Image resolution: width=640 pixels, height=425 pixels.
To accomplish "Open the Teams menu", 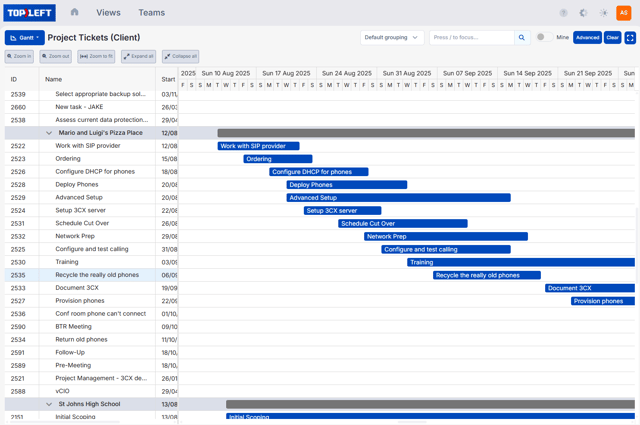I will pyautogui.click(x=151, y=13).
